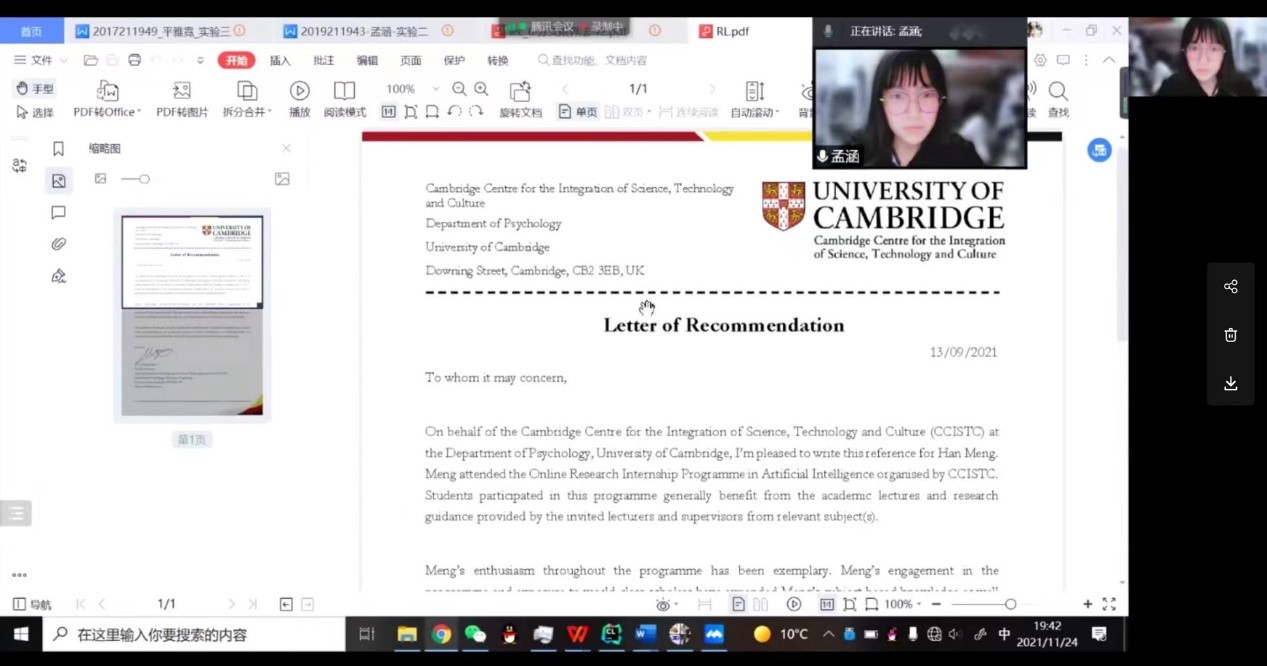Go to the 编辑 ribbon tab
Screen dimensions: 1267x666
pos(367,60)
